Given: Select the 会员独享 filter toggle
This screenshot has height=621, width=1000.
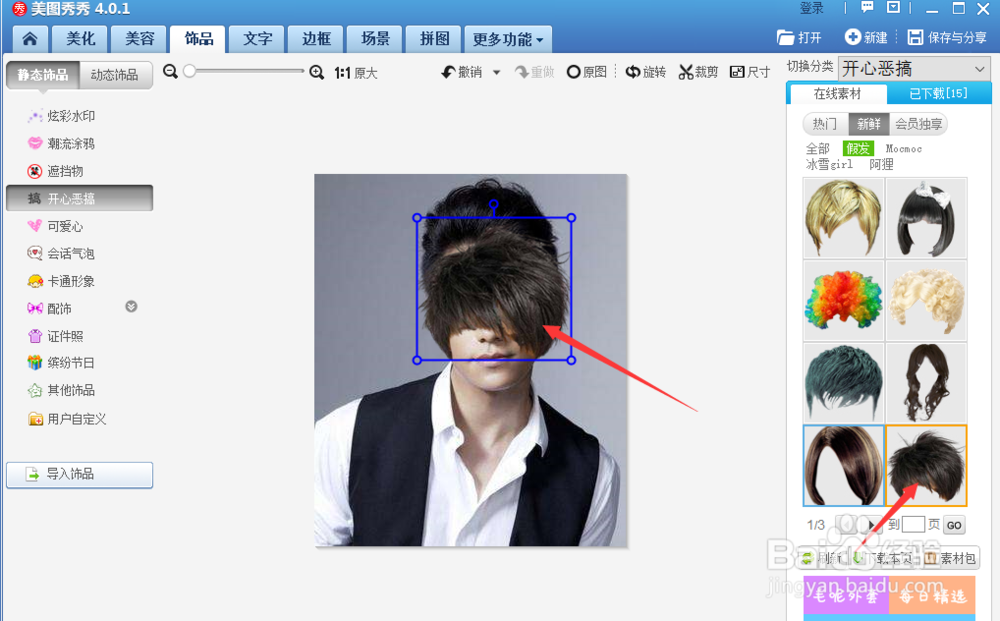Looking at the screenshot, I should (x=918, y=124).
